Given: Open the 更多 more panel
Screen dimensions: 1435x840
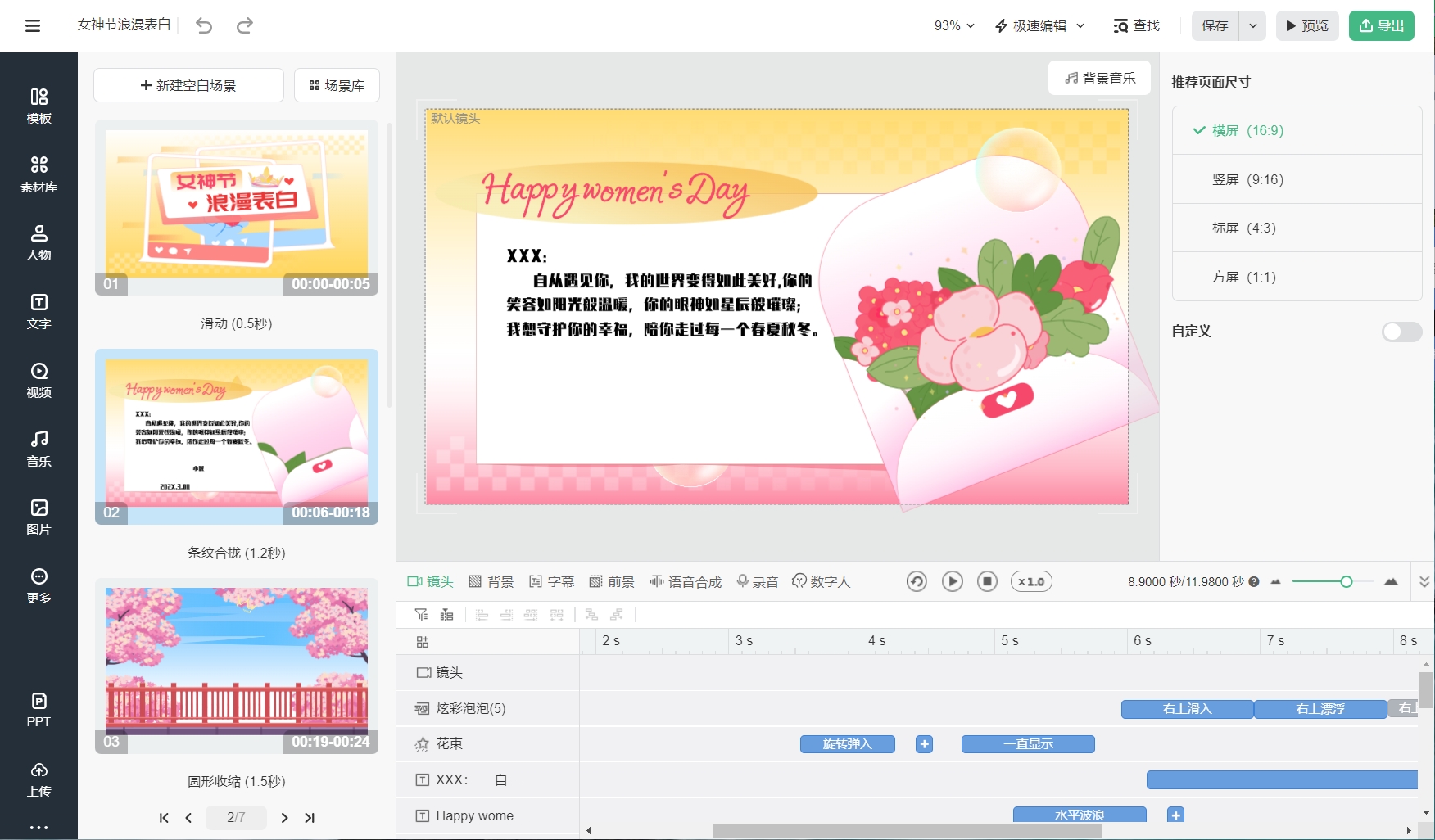Looking at the screenshot, I should pos(38,585).
